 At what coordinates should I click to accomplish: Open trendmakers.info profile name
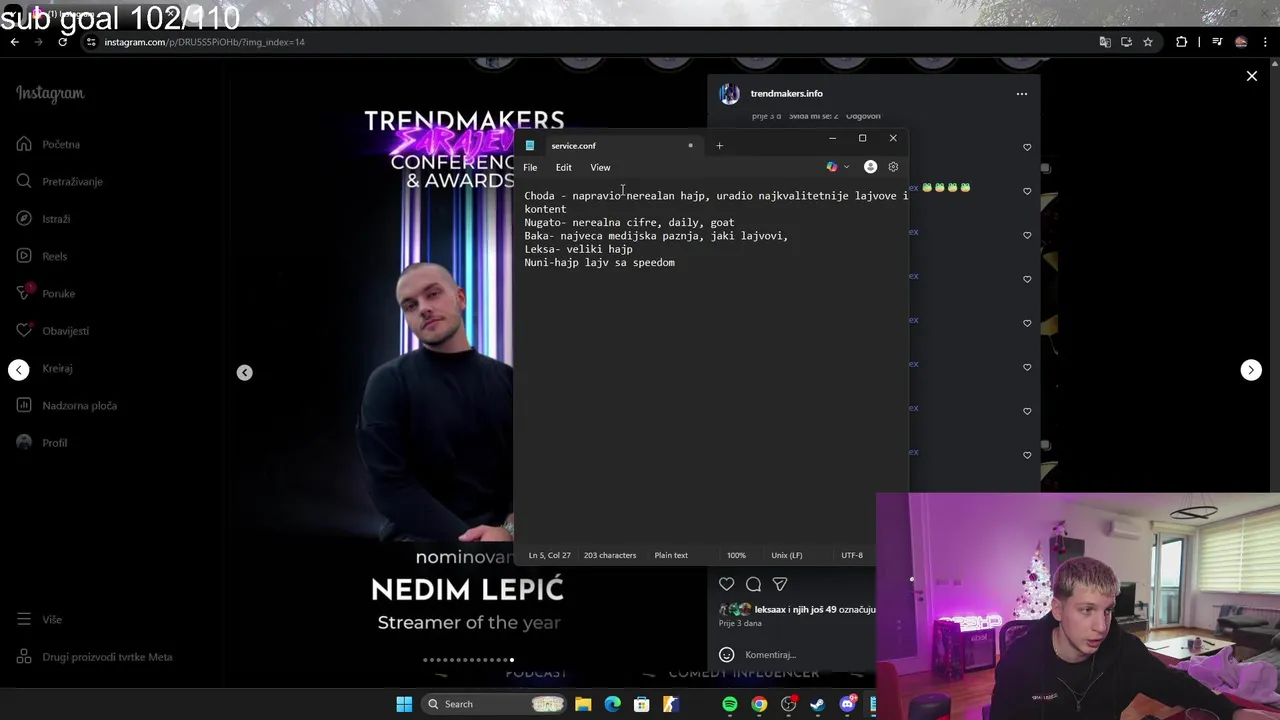click(x=787, y=93)
